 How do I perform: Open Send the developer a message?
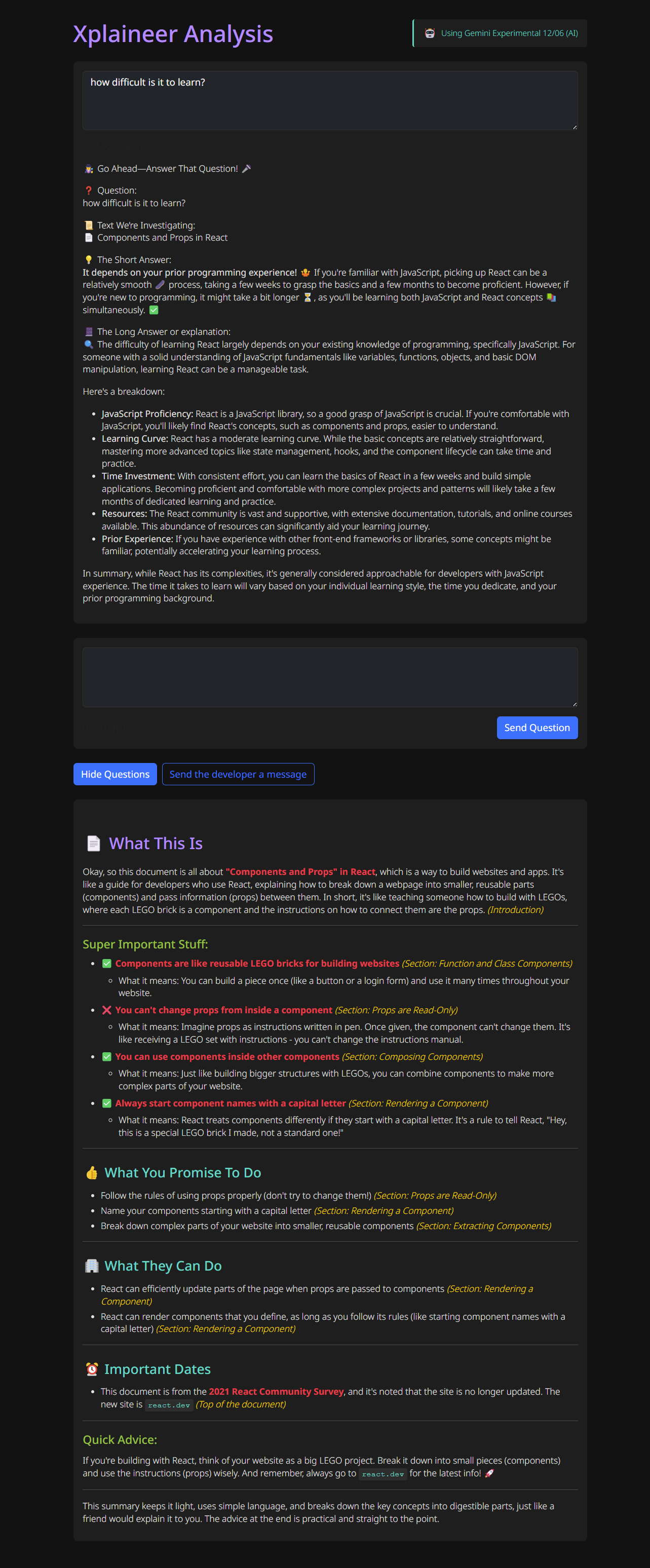pyautogui.click(x=238, y=774)
